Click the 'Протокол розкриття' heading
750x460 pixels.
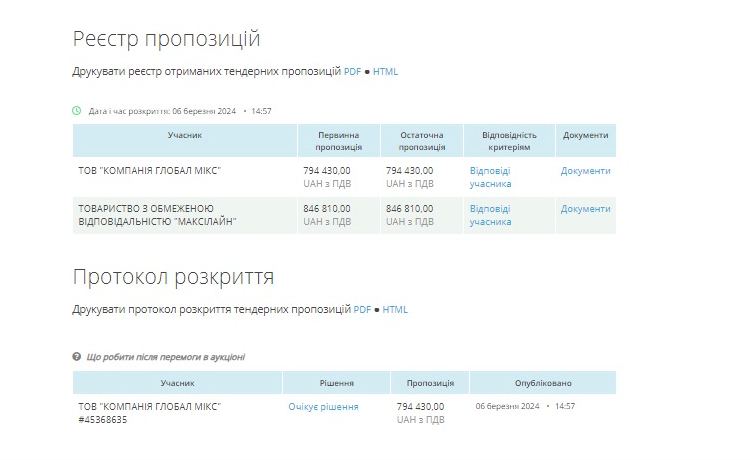[x=173, y=277]
